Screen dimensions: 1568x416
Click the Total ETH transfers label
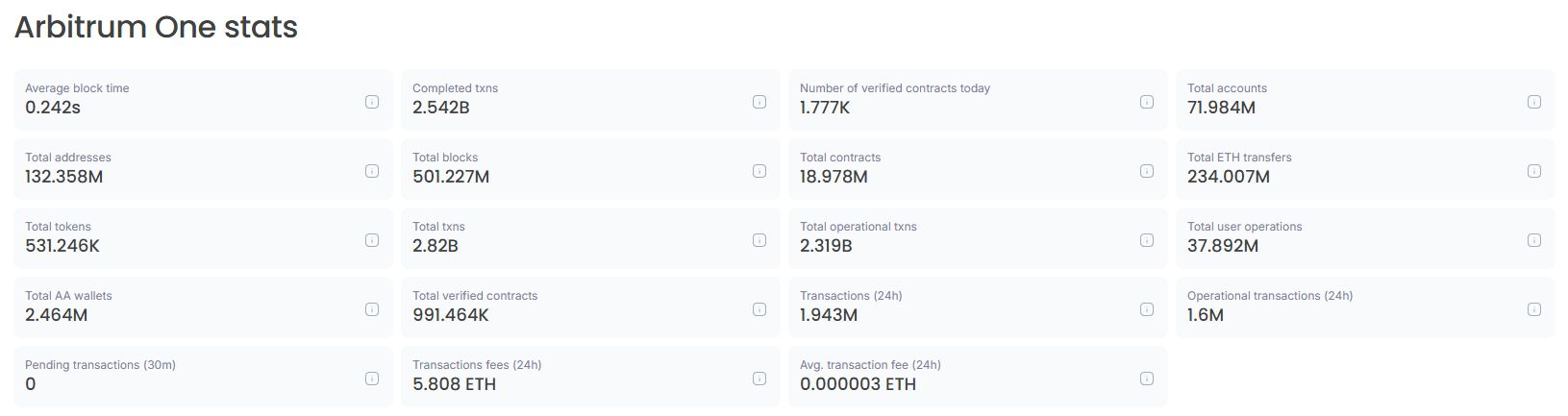click(x=1239, y=158)
